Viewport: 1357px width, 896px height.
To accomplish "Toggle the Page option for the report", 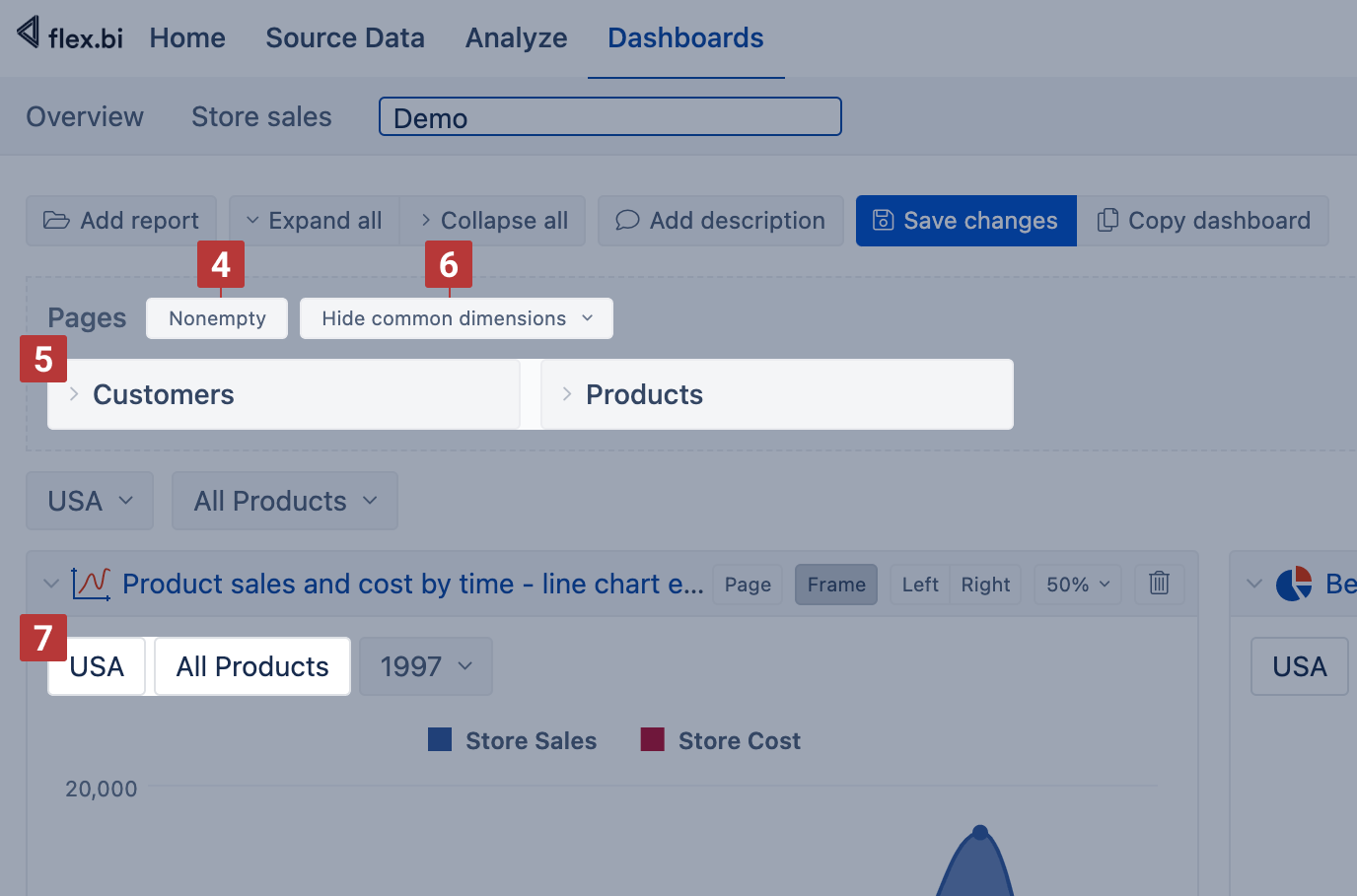I will pos(748,585).
